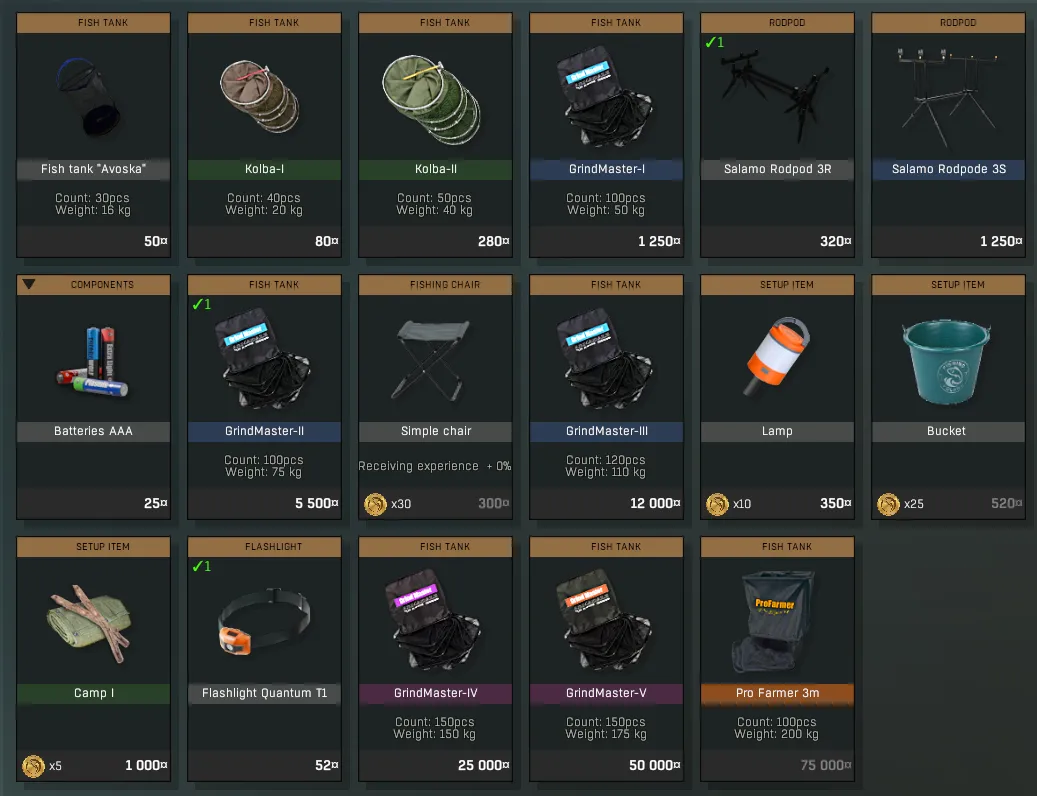Click the owned checkmark on Salamo Rodpod 3R
Image resolution: width=1037 pixels, height=796 pixels.
point(714,42)
